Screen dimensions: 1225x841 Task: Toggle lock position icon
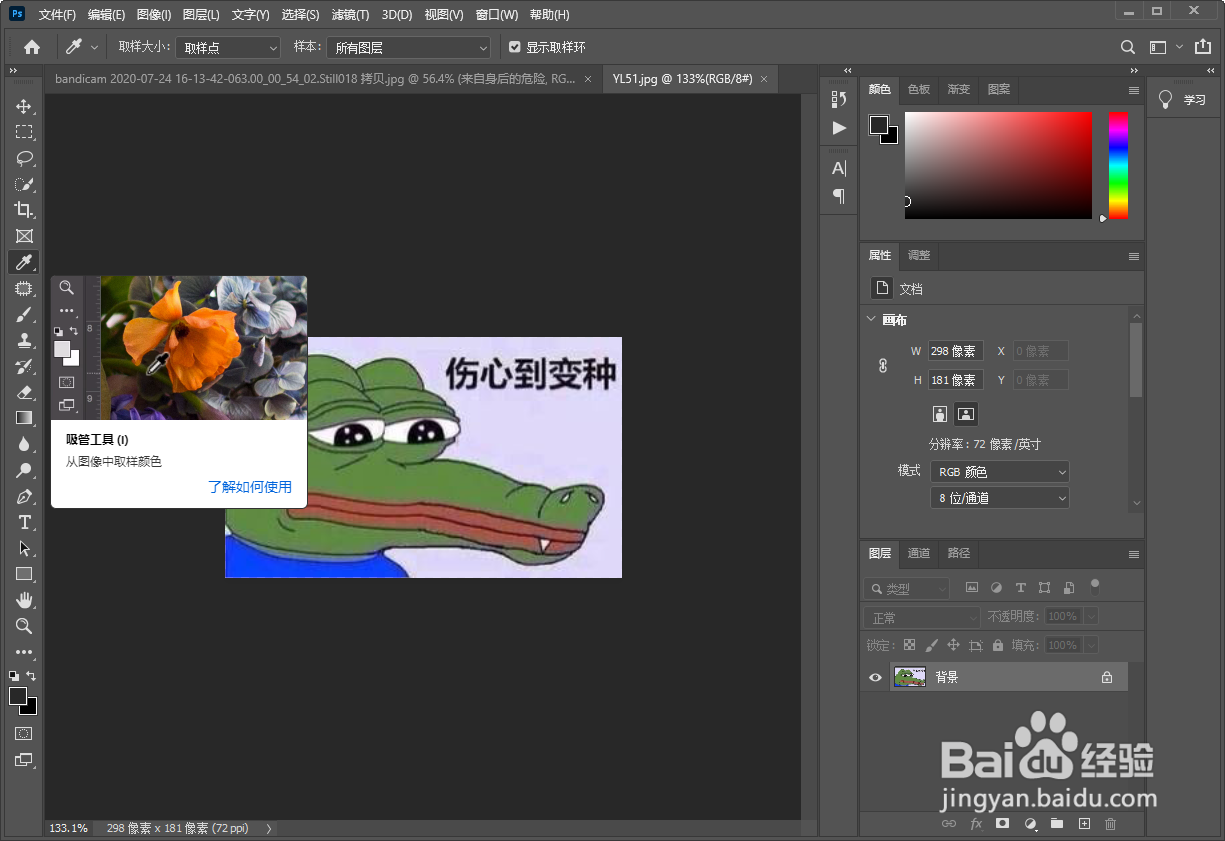(x=953, y=645)
